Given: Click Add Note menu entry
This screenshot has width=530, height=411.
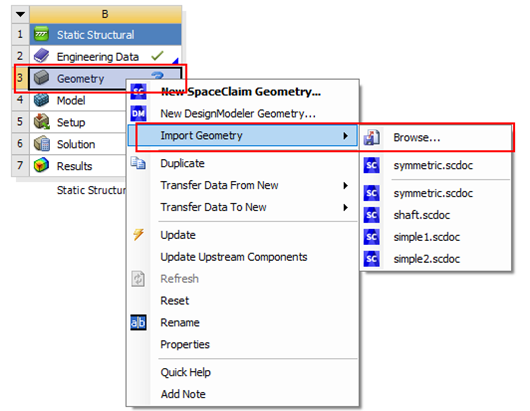Looking at the screenshot, I should (x=183, y=394).
